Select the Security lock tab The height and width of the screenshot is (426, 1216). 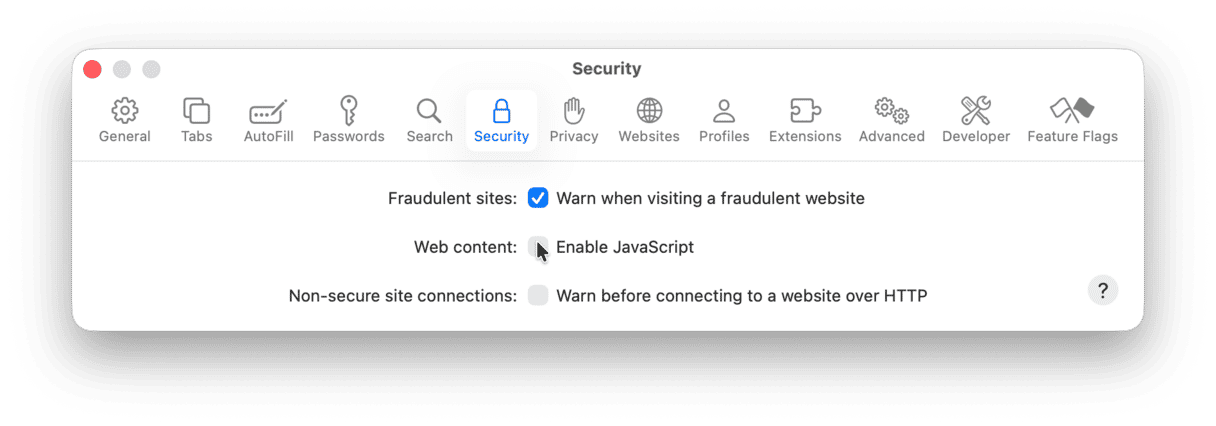502,120
